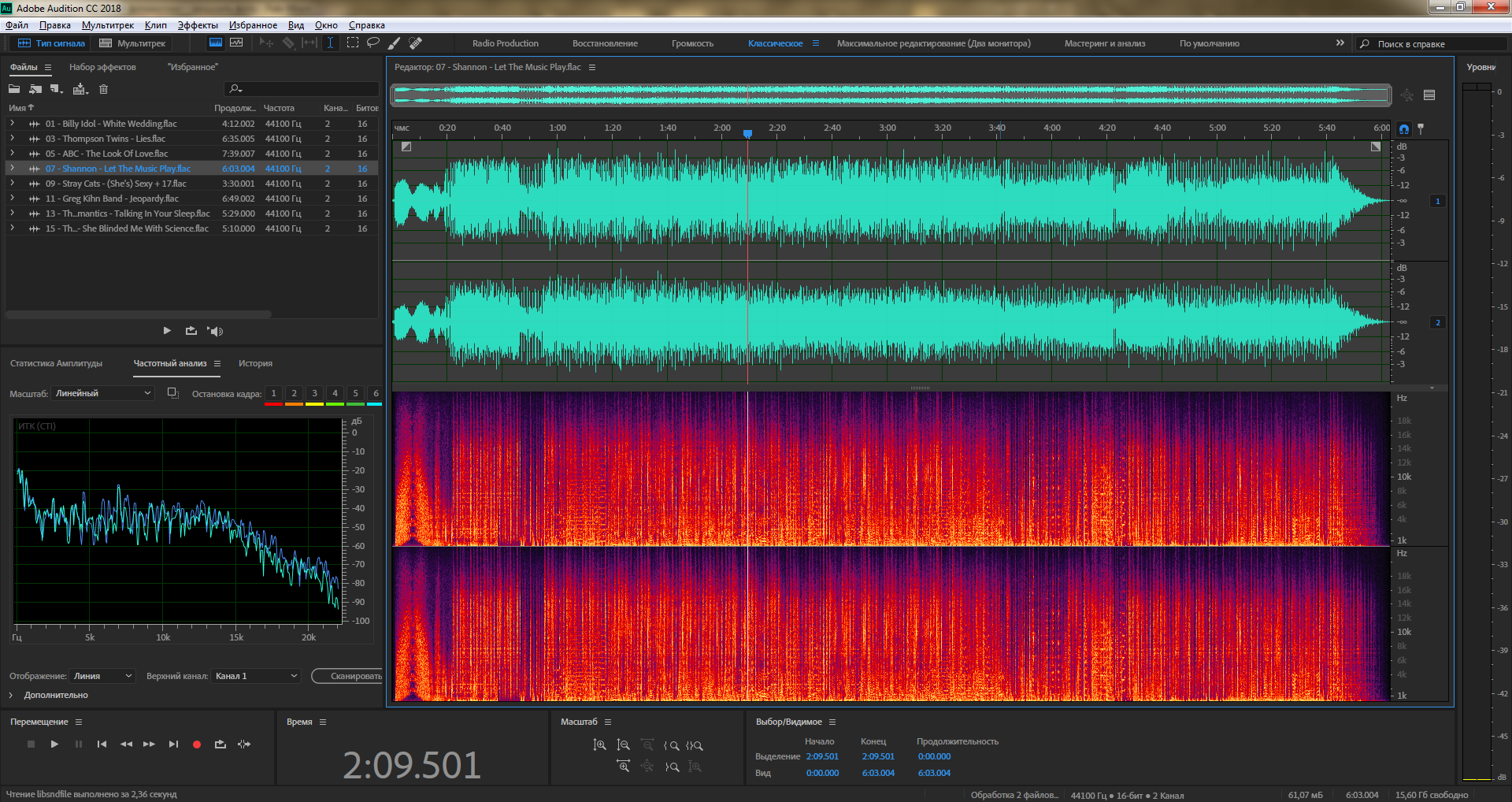Image resolution: width=1512 pixels, height=802 pixels.
Task: Switch to Multitrack (Мультитрек) editor
Action: click(132, 43)
